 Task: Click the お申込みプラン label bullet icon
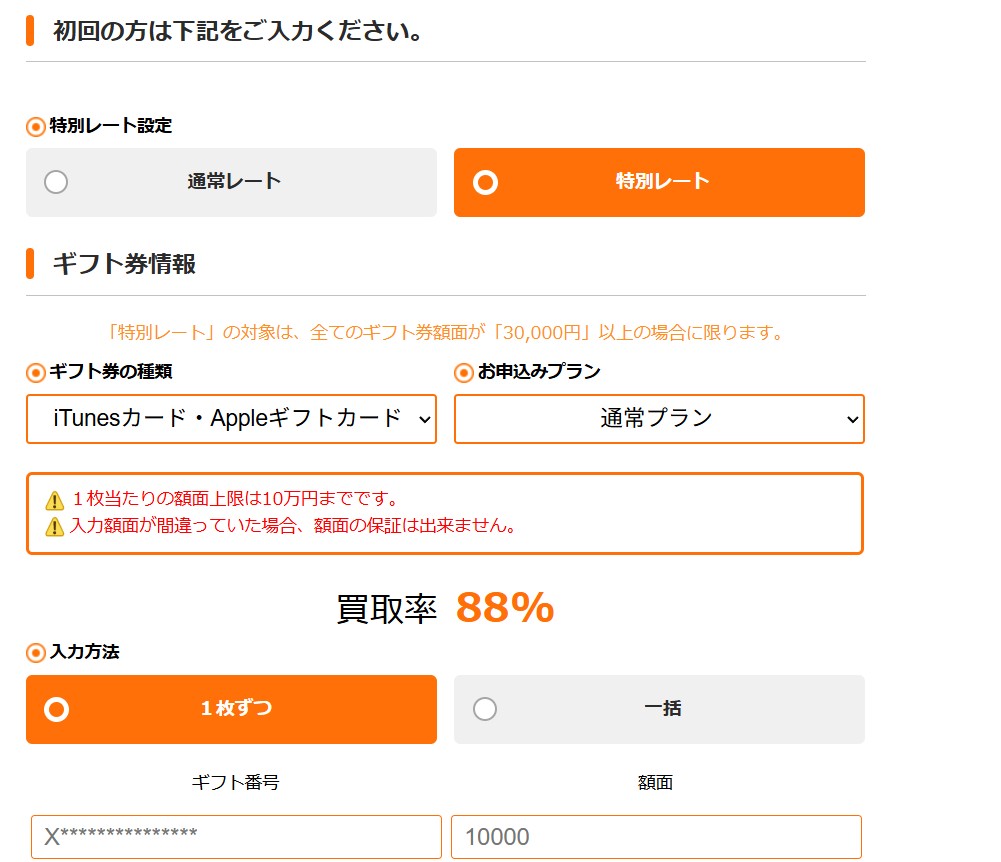pyautogui.click(x=463, y=372)
